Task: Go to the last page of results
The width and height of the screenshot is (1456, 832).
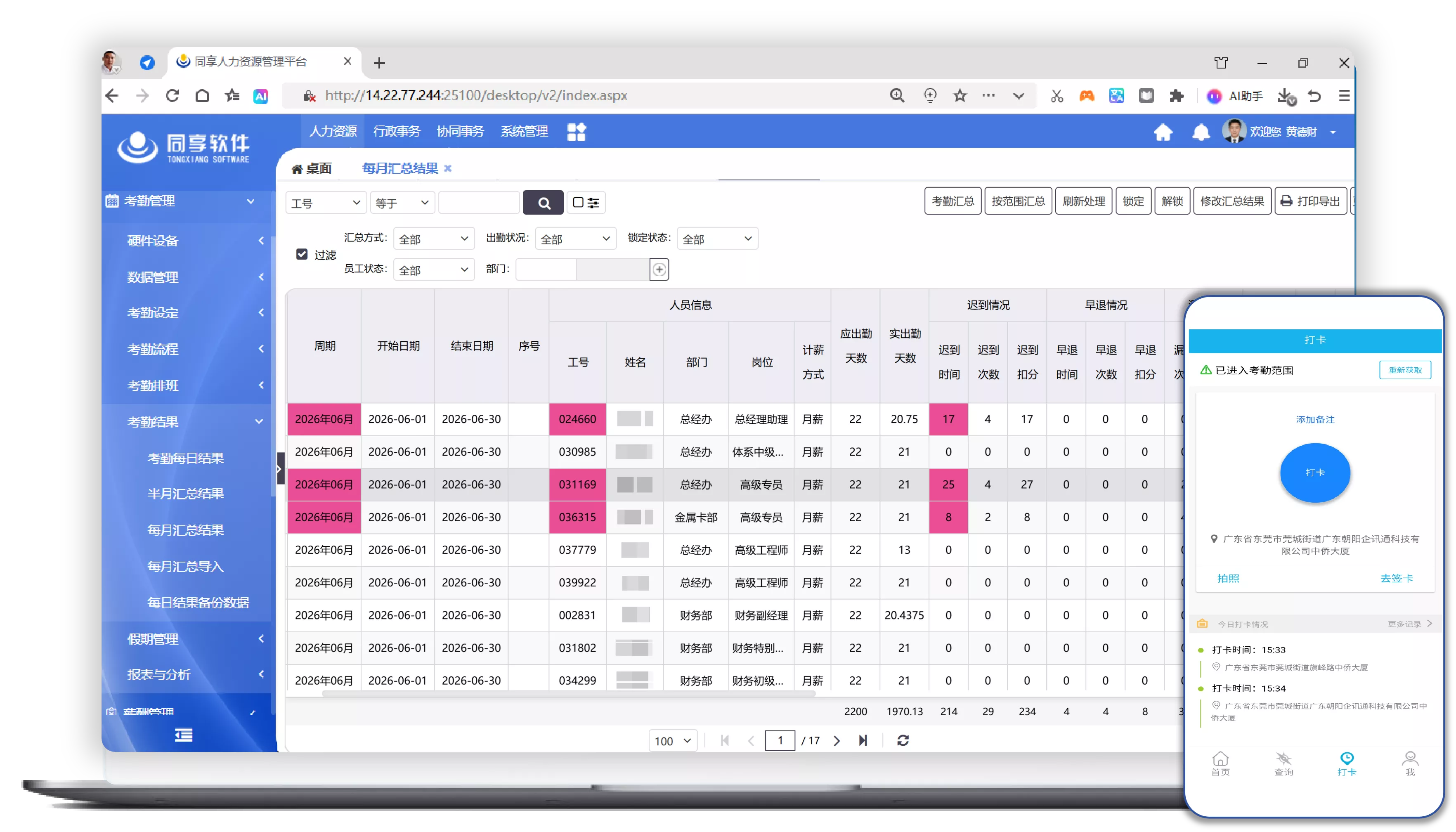Action: coord(863,740)
